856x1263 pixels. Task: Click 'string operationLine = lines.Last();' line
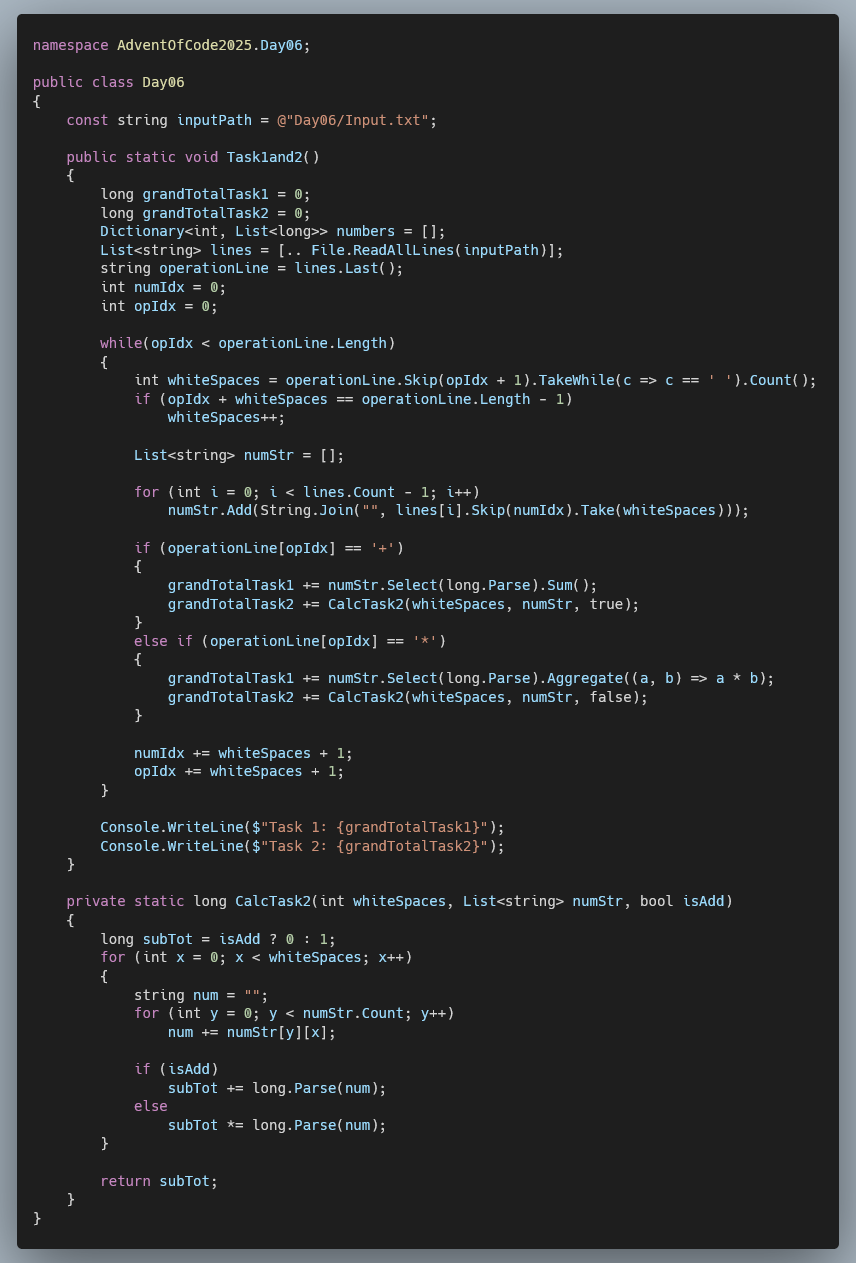[251, 268]
